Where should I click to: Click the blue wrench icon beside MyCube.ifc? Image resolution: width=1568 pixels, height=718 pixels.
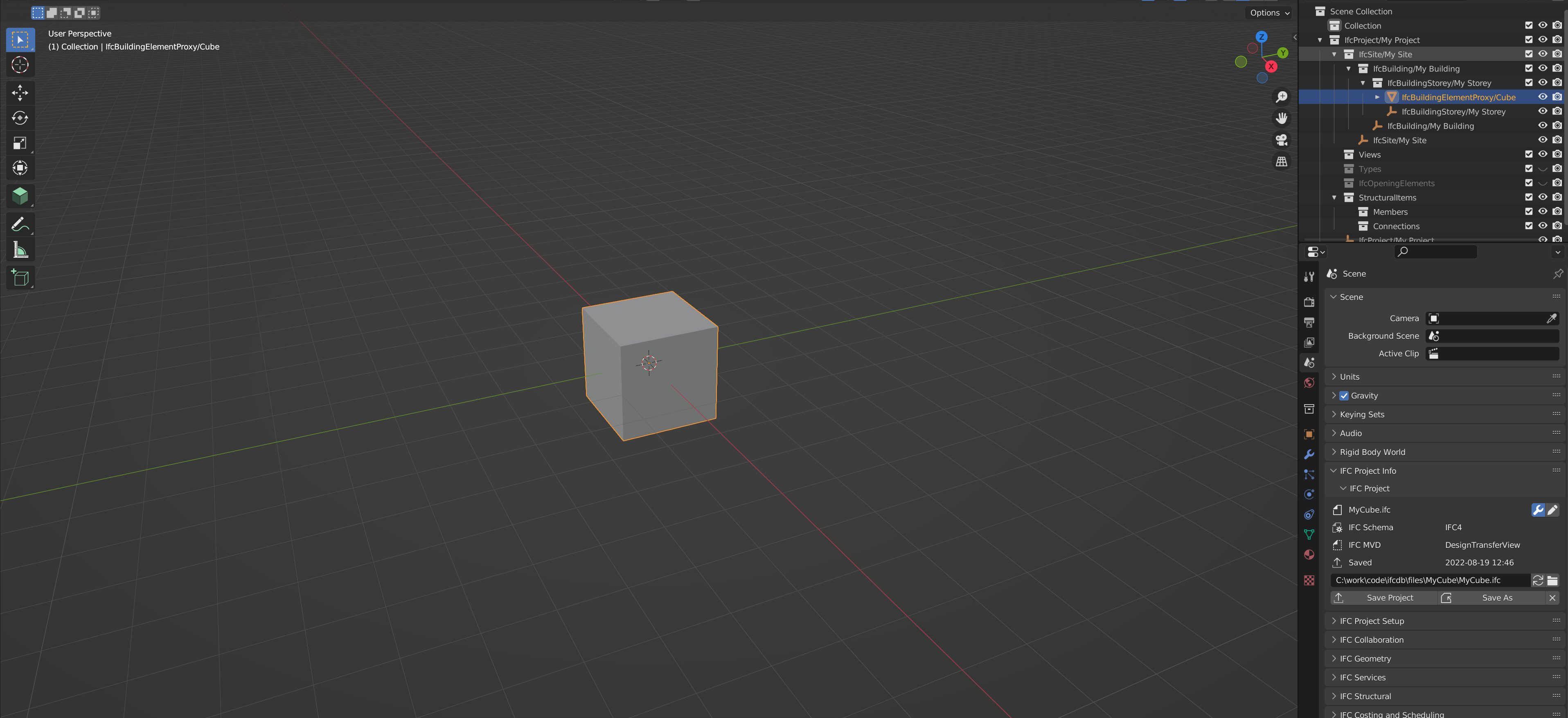1538,510
